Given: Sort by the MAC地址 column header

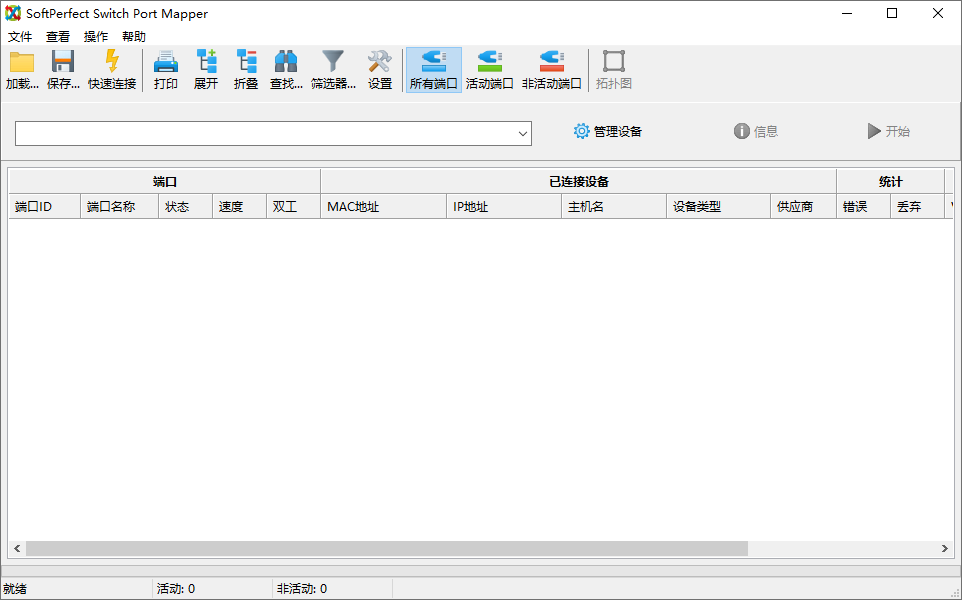Looking at the screenshot, I should coord(383,206).
